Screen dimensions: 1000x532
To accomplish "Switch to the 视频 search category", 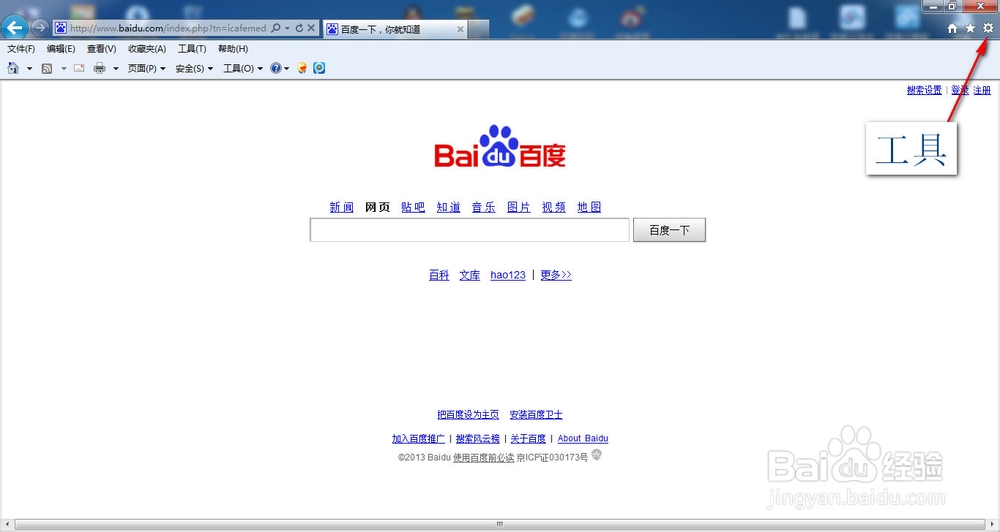I will pos(554,207).
